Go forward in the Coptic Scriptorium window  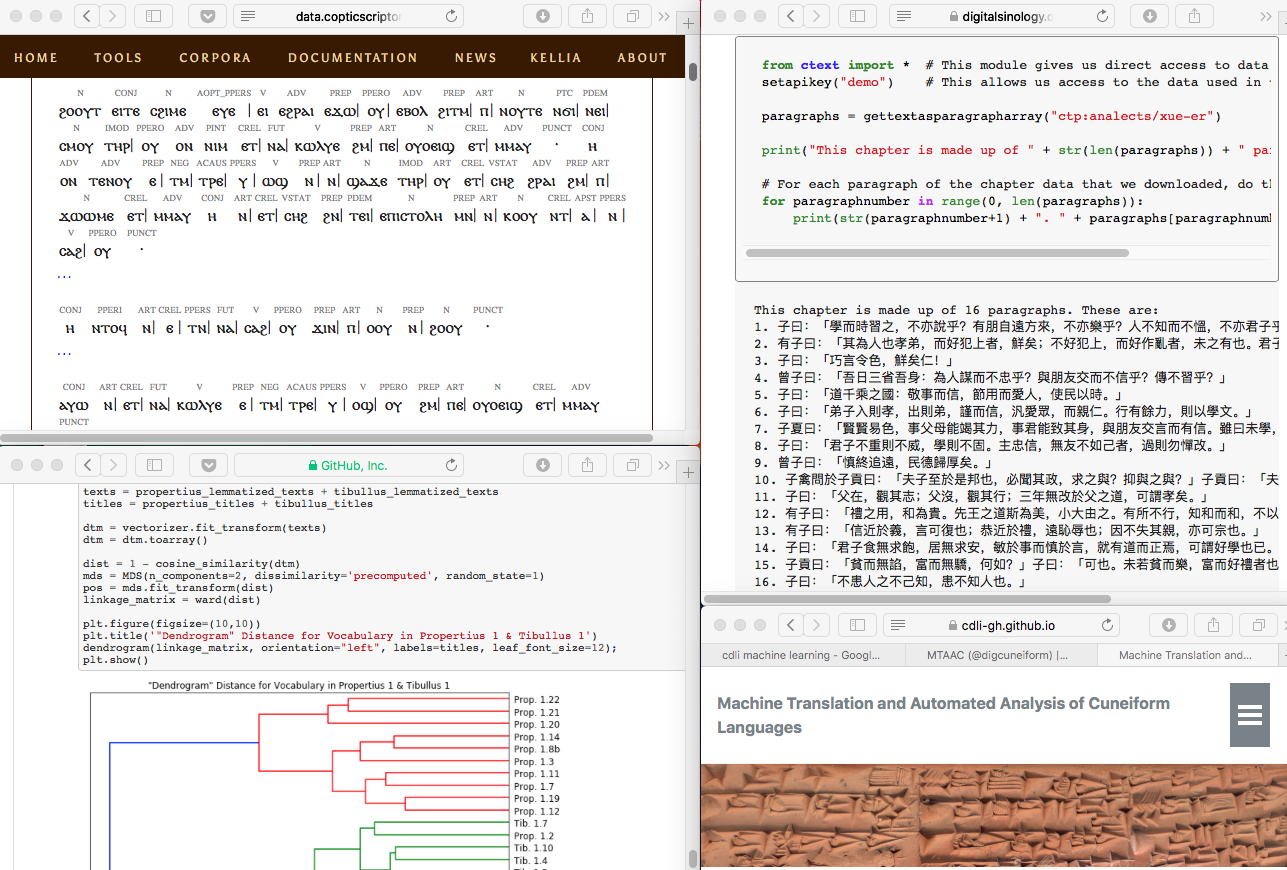point(113,16)
